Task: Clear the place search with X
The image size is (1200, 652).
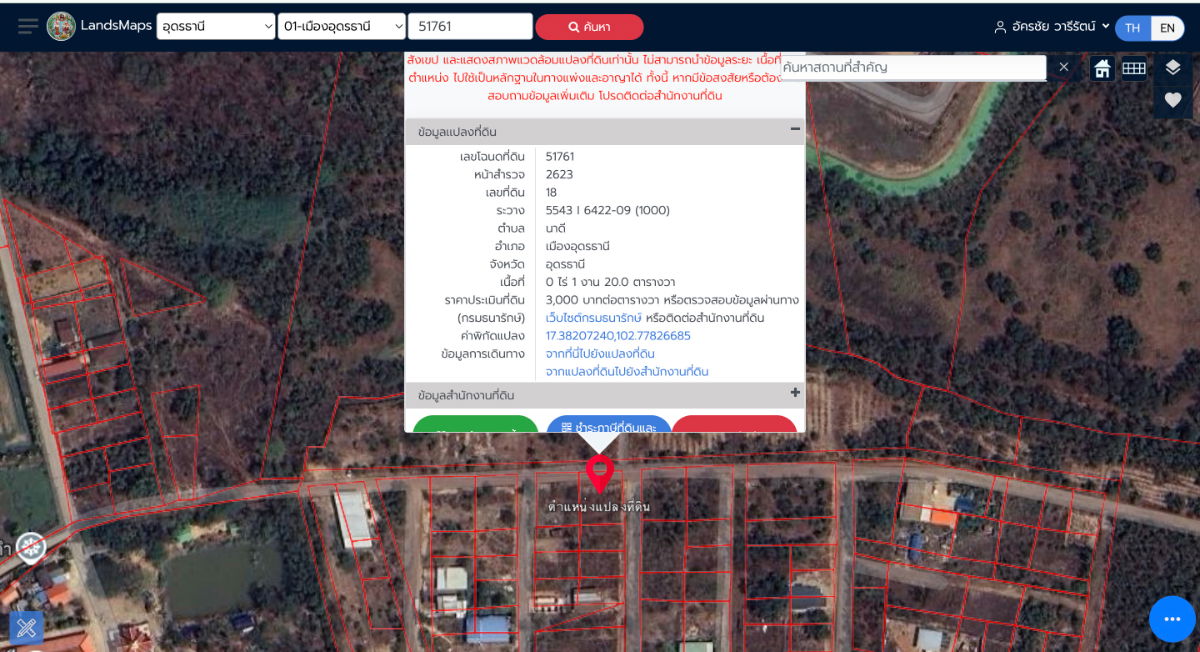Action: point(1063,67)
